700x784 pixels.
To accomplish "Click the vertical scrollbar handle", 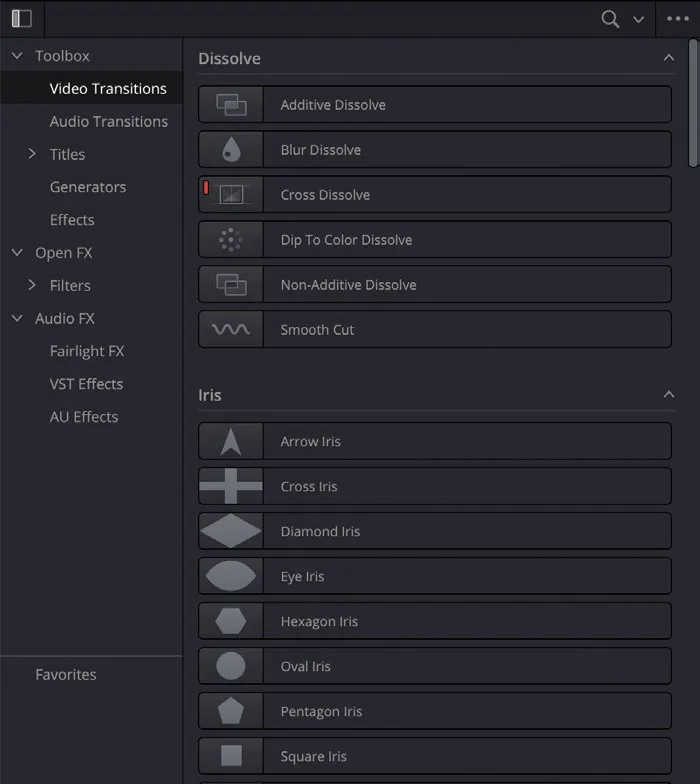I will pyautogui.click(x=692, y=103).
